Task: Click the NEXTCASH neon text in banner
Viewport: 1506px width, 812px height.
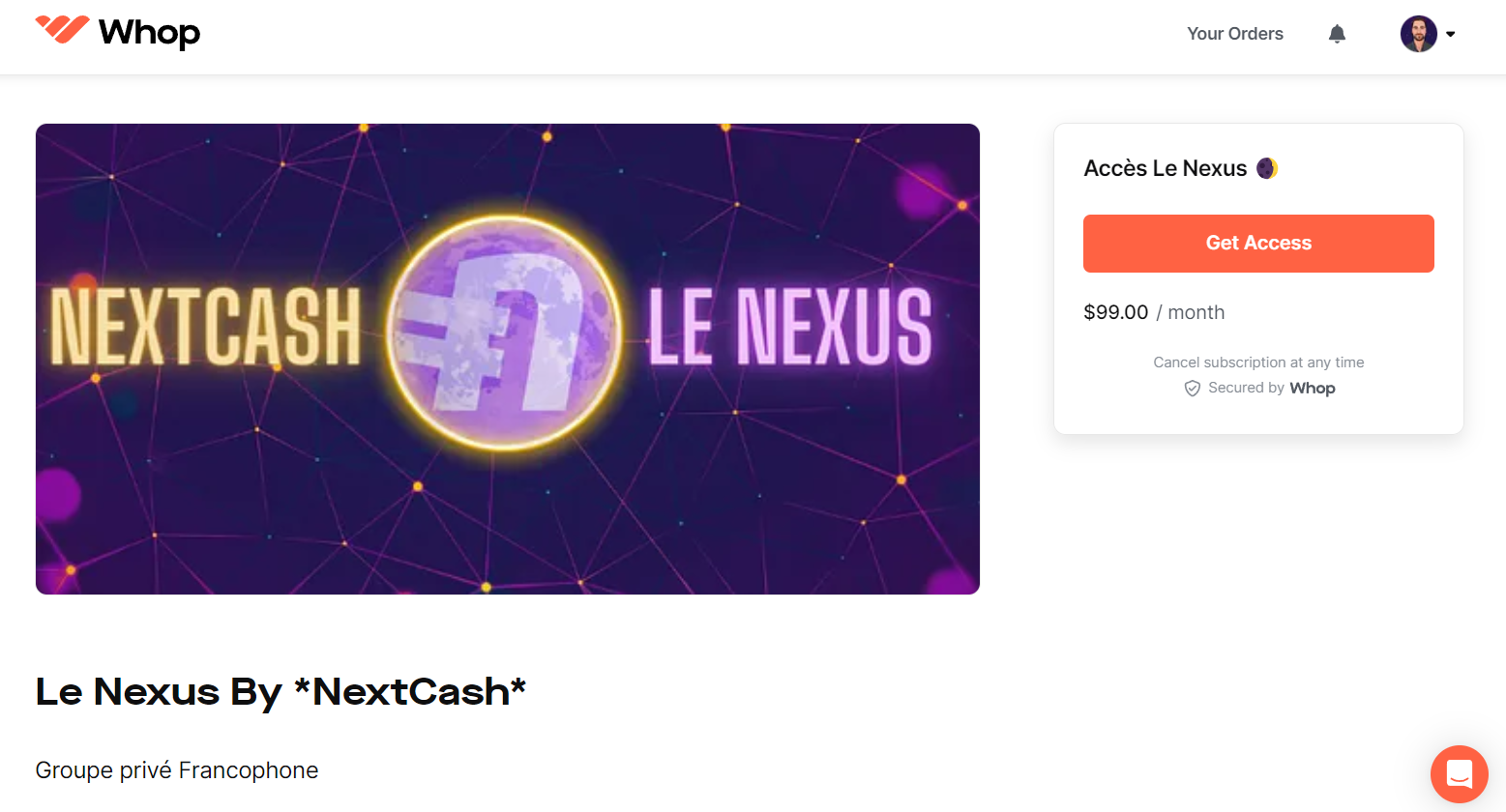Action: (x=205, y=329)
